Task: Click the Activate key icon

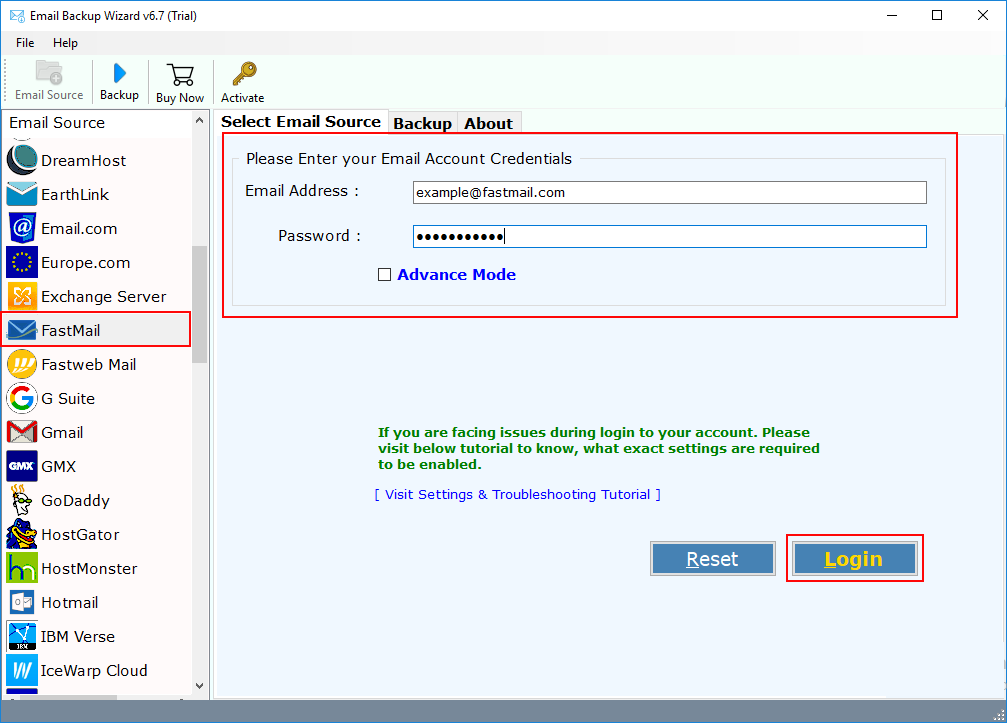Action: pyautogui.click(x=244, y=74)
